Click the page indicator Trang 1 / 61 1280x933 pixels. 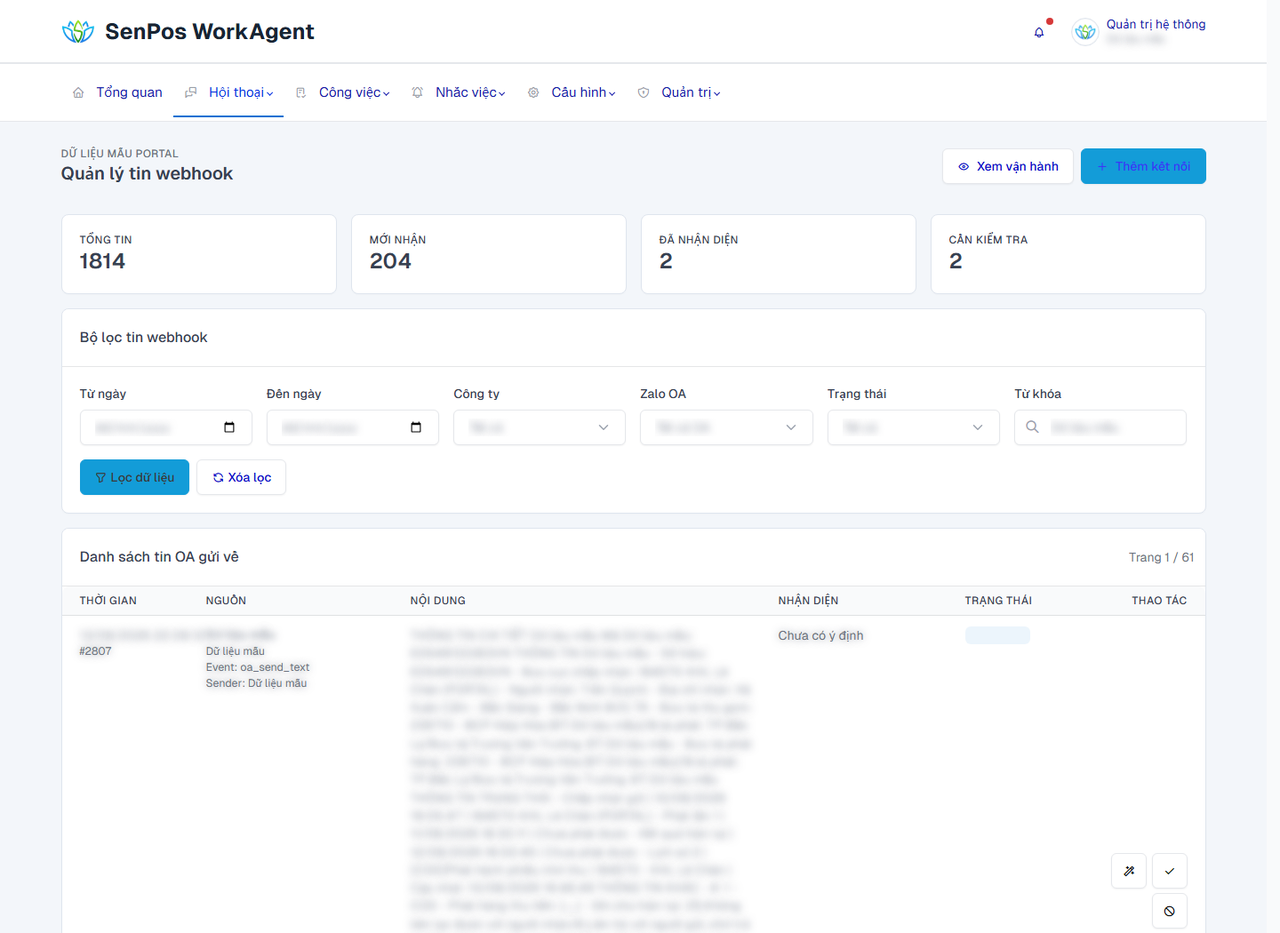tap(1161, 557)
